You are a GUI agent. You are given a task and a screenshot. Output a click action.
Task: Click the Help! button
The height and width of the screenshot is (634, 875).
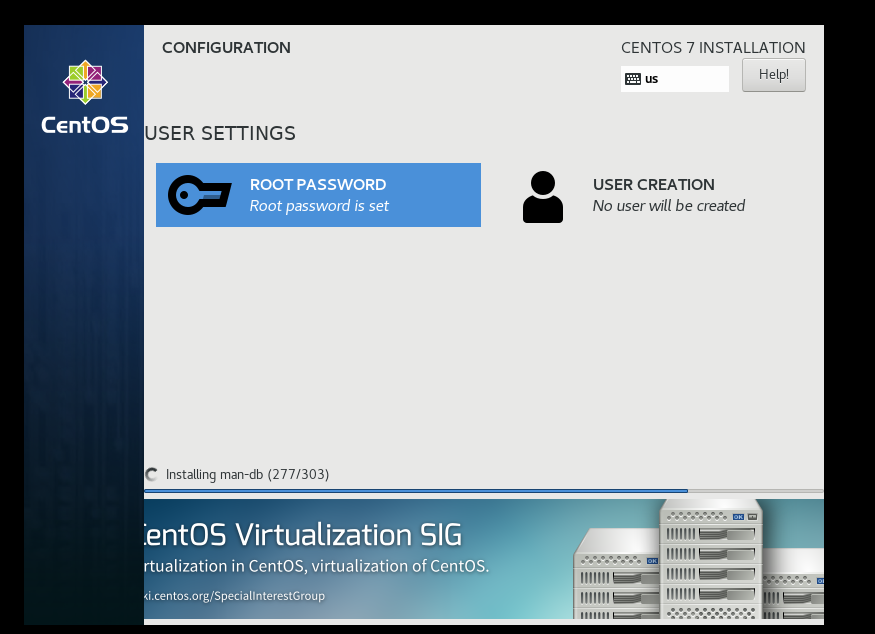pos(773,75)
